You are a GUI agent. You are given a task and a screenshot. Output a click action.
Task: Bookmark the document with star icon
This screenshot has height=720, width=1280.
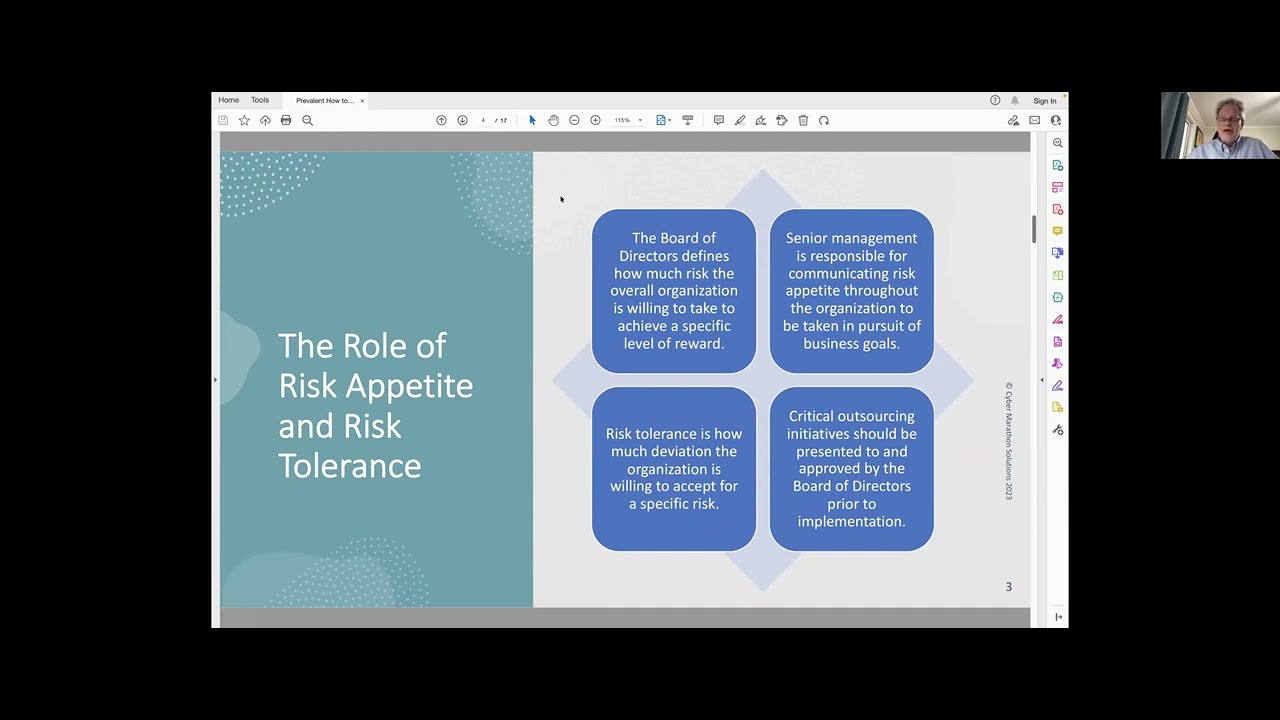click(244, 120)
